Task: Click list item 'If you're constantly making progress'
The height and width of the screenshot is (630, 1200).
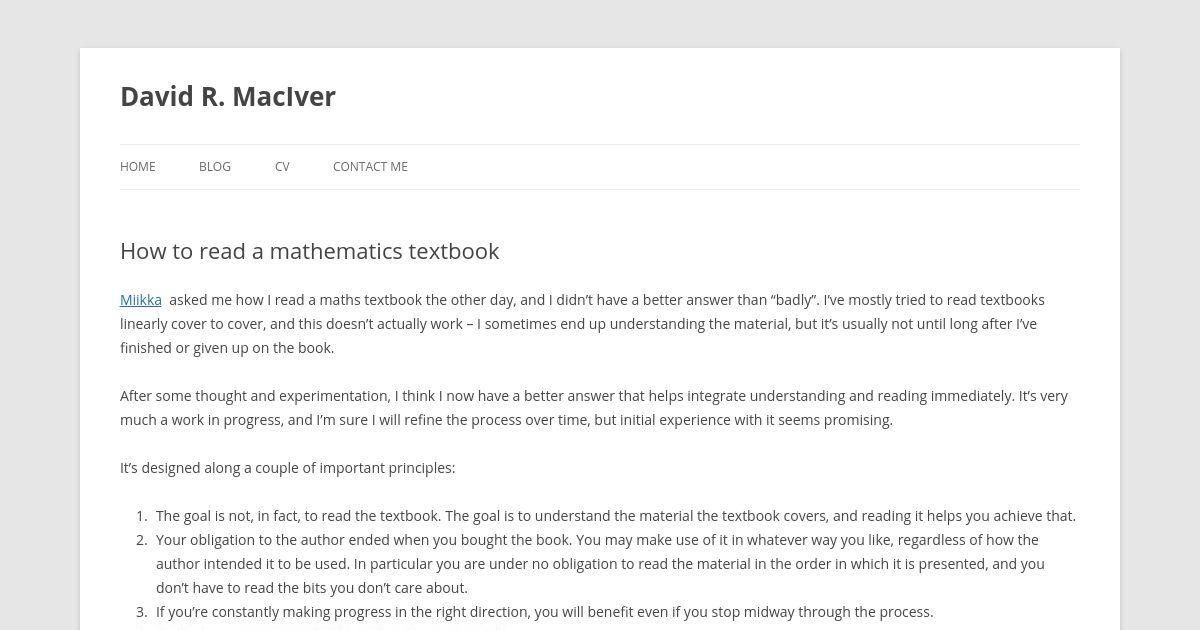Action: [x=544, y=612]
